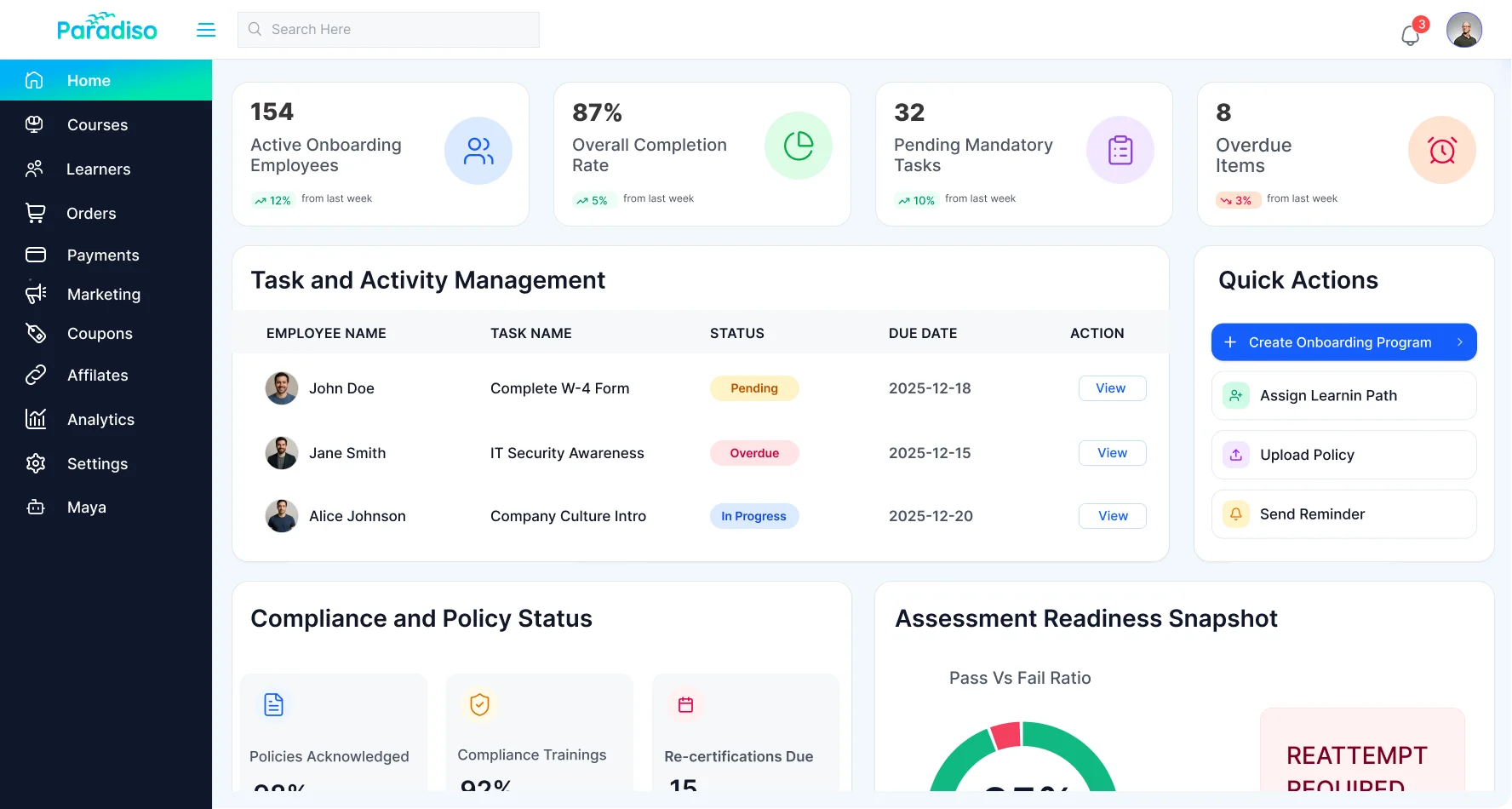Image resolution: width=1512 pixels, height=809 pixels.
Task: View Jane Smith's IT Security task
Action: click(1111, 453)
